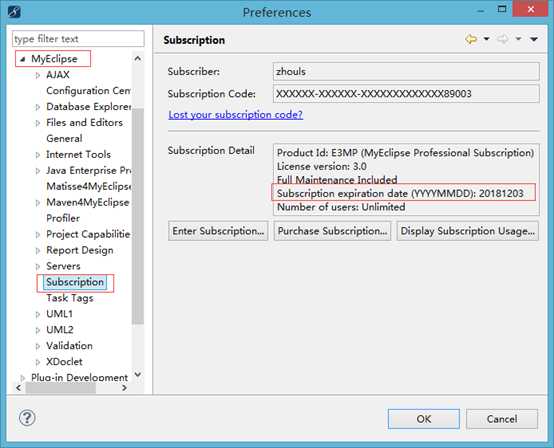554x448 pixels.
Task: Select the Servers tree item
Action: coord(63,266)
